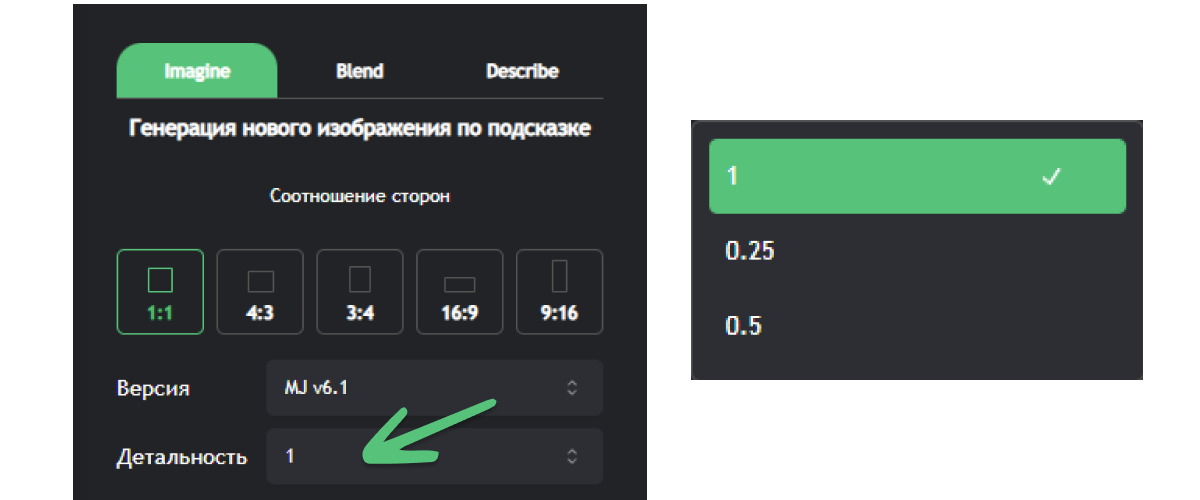This screenshot has width=1200, height=500.
Task: Click the up-down chevron in Версия field
Action: (x=572, y=387)
